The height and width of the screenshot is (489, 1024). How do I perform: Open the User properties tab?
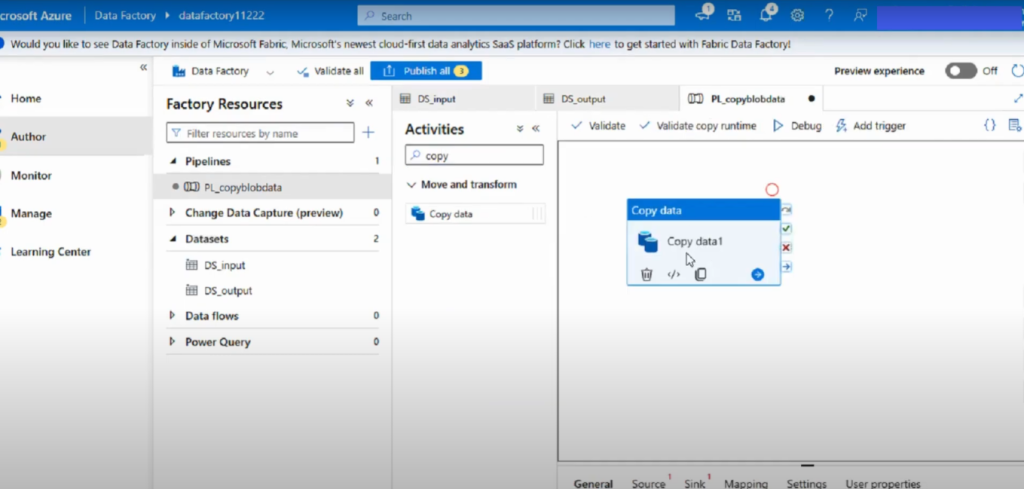pyautogui.click(x=883, y=484)
